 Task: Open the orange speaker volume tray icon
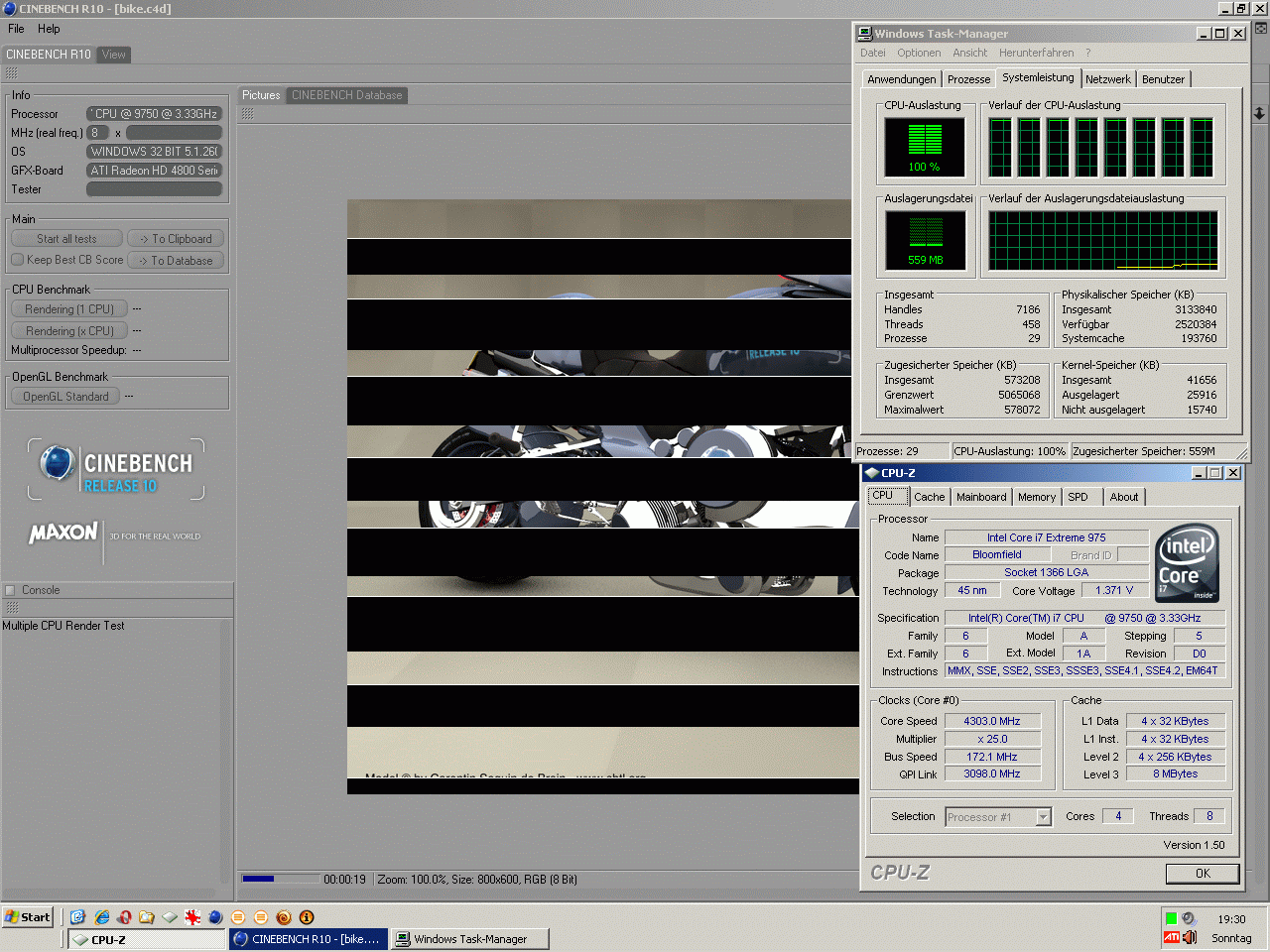(1190, 937)
